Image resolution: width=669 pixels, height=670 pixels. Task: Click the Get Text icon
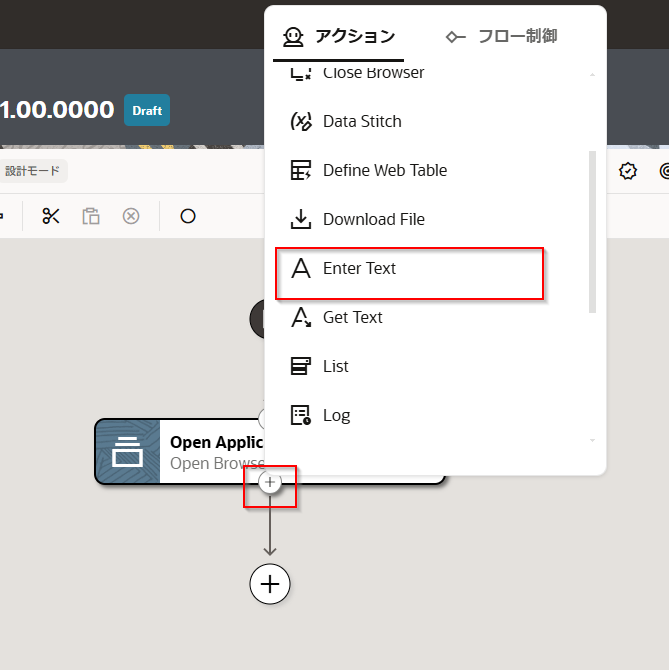(301, 317)
